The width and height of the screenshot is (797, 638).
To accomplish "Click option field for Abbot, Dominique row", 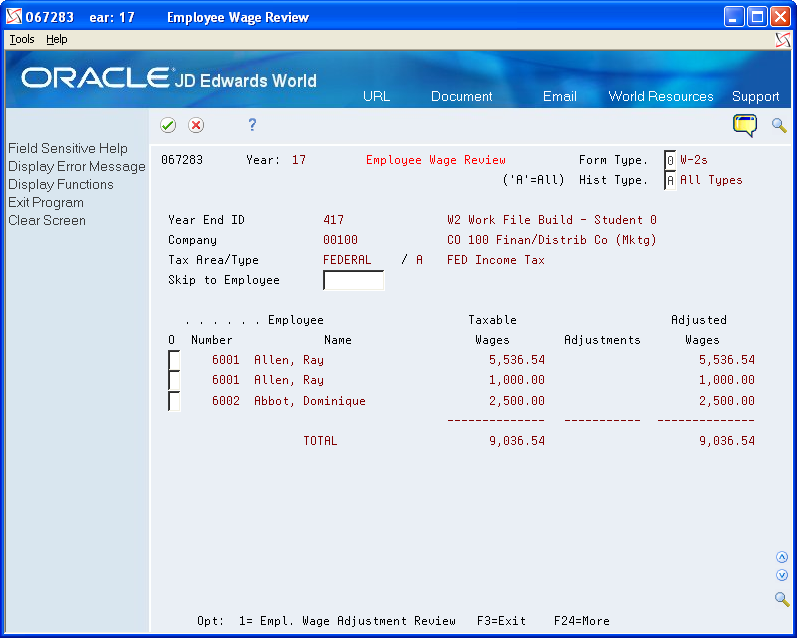I will (x=174, y=401).
